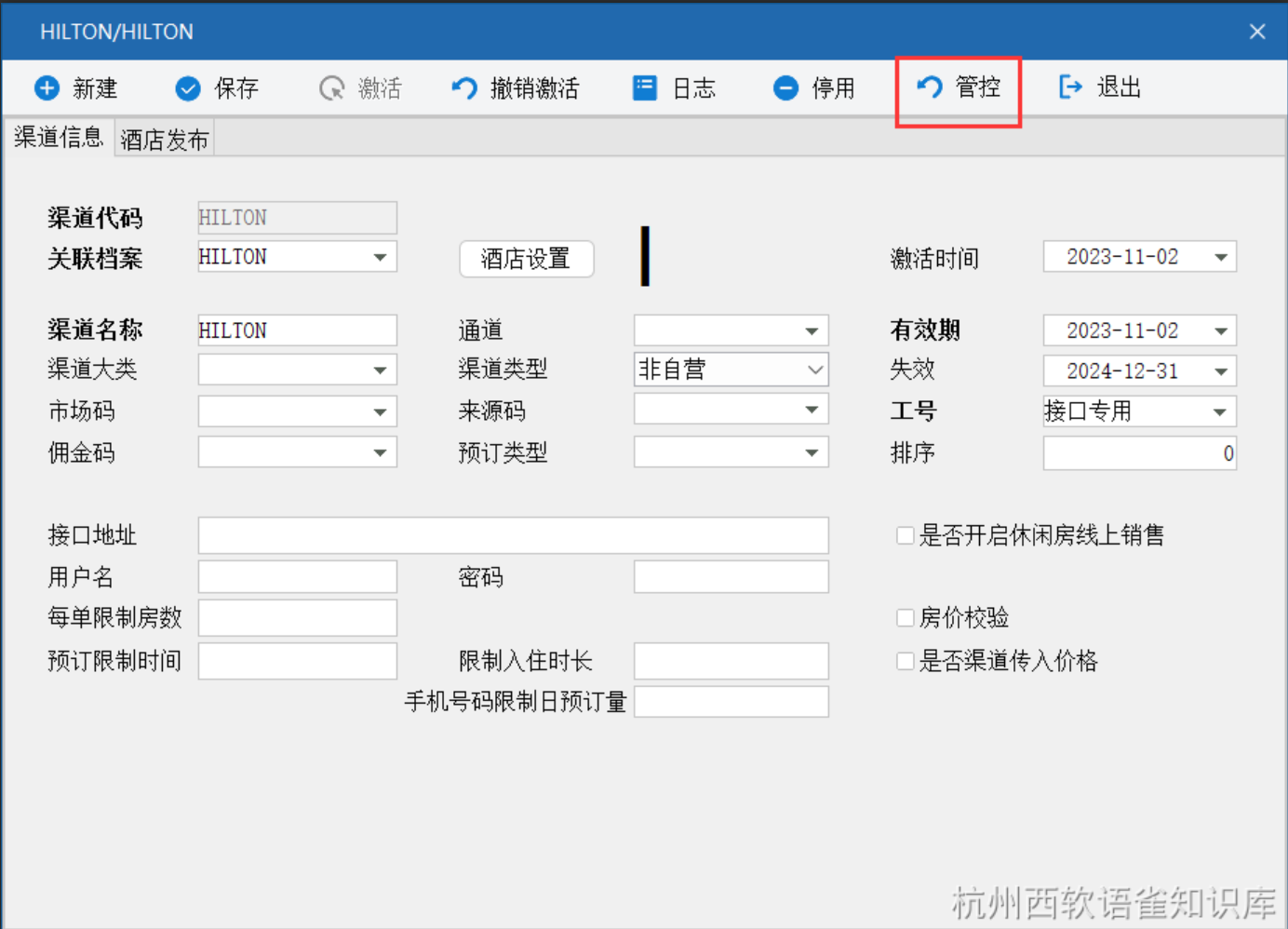Click the 预订限制时间 input field

(x=297, y=661)
